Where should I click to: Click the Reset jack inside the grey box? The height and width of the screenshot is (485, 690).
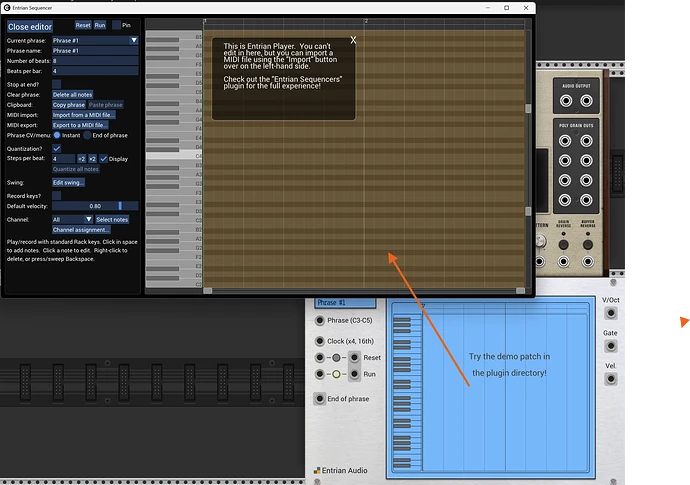[x=354, y=357]
